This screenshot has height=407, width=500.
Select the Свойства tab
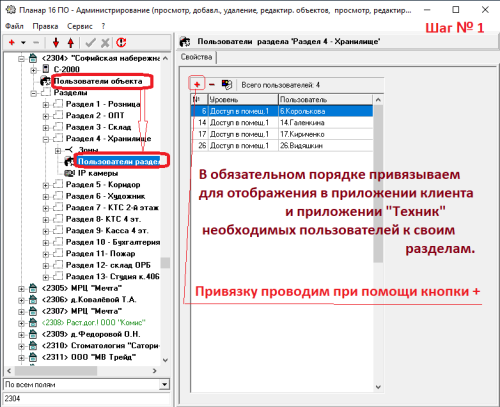pyautogui.click(x=196, y=57)
